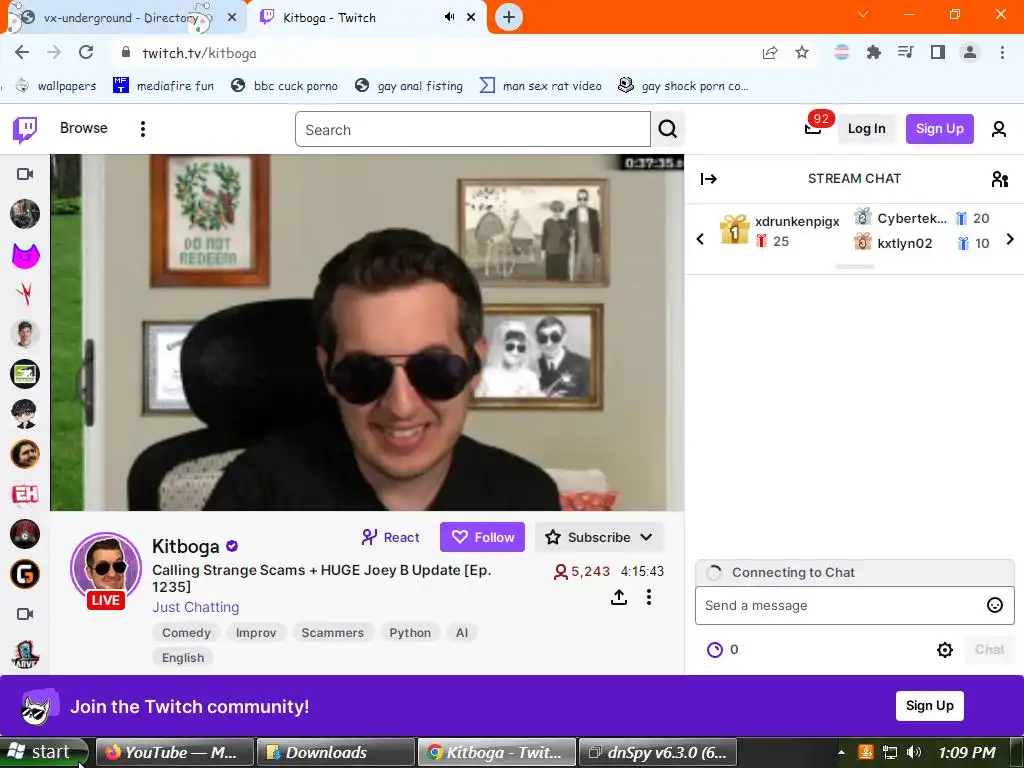The height and width of the screenshot is (768, 1024).
Task: Open the Browse page
Action: click(x=84, y=128)
